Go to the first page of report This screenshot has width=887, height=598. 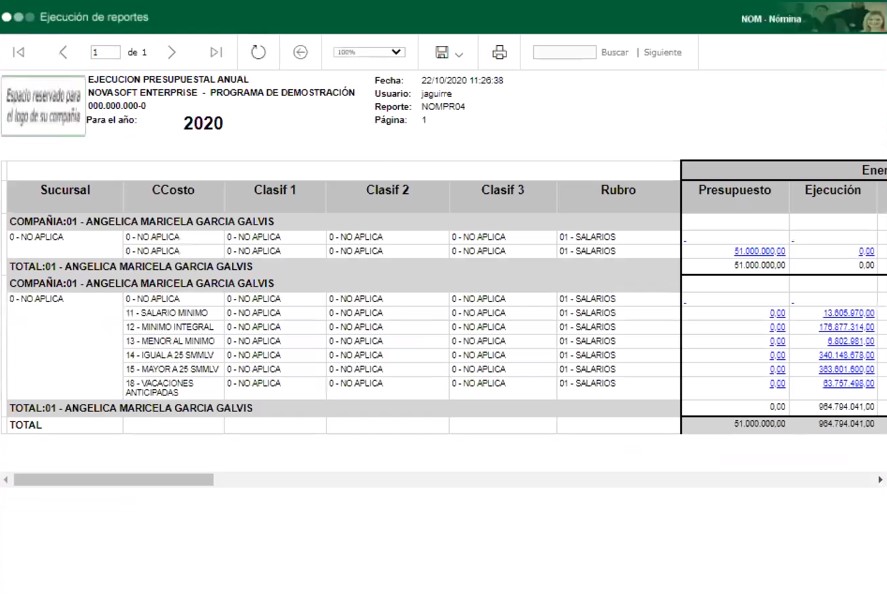(x=18, y=52)
